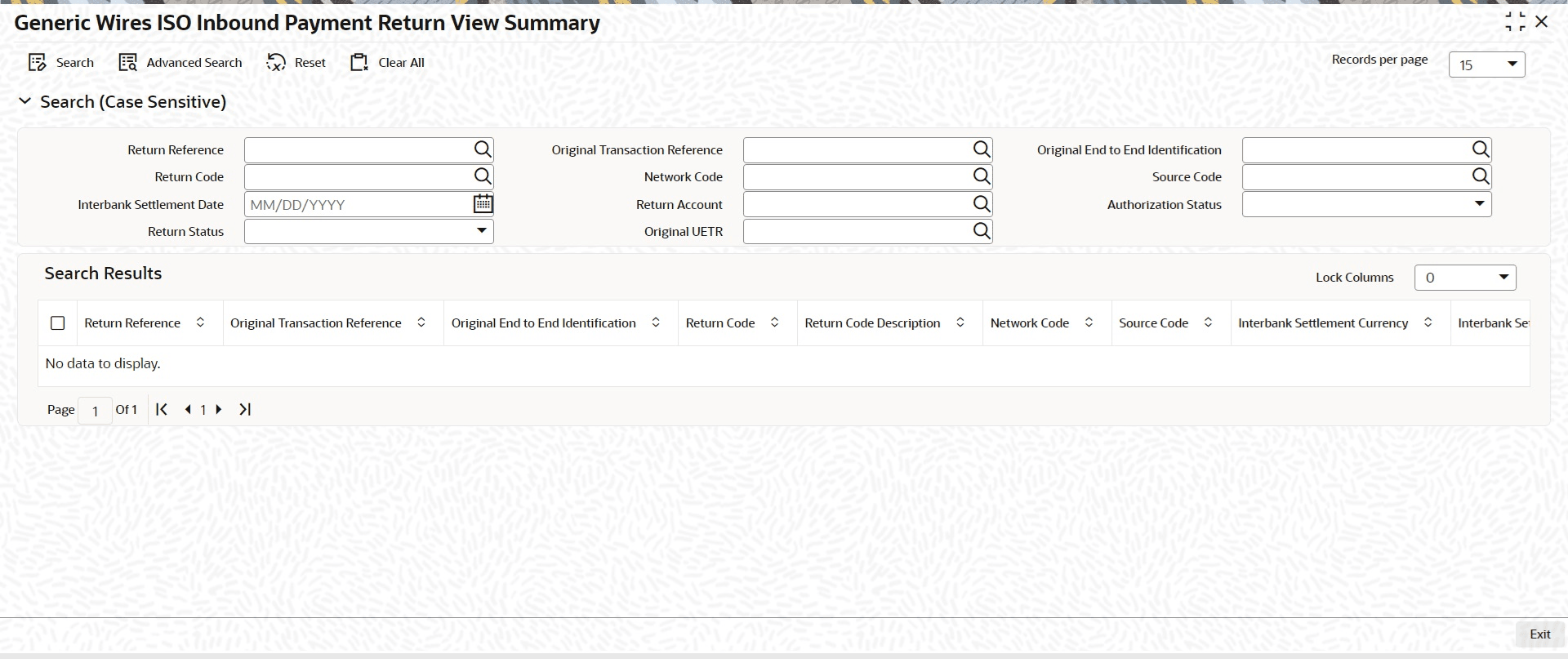Viewport: 1568px width, 663px height.
Task: Open lookup for Source Code field
Action: 1481,176
